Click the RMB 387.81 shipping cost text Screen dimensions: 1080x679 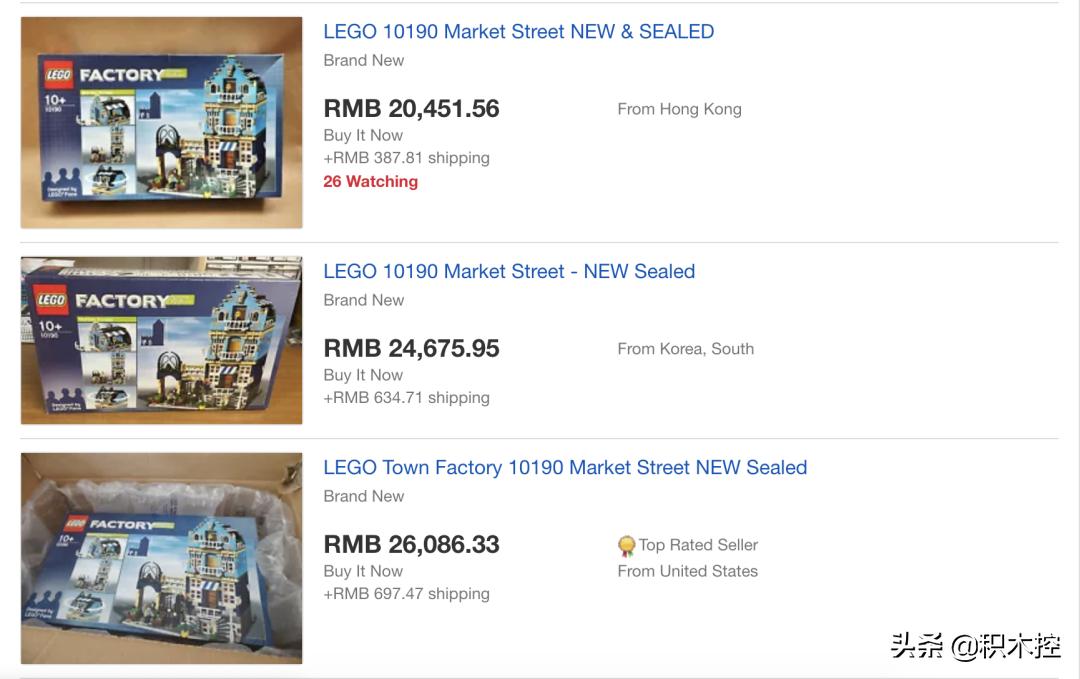coord(405,157)
